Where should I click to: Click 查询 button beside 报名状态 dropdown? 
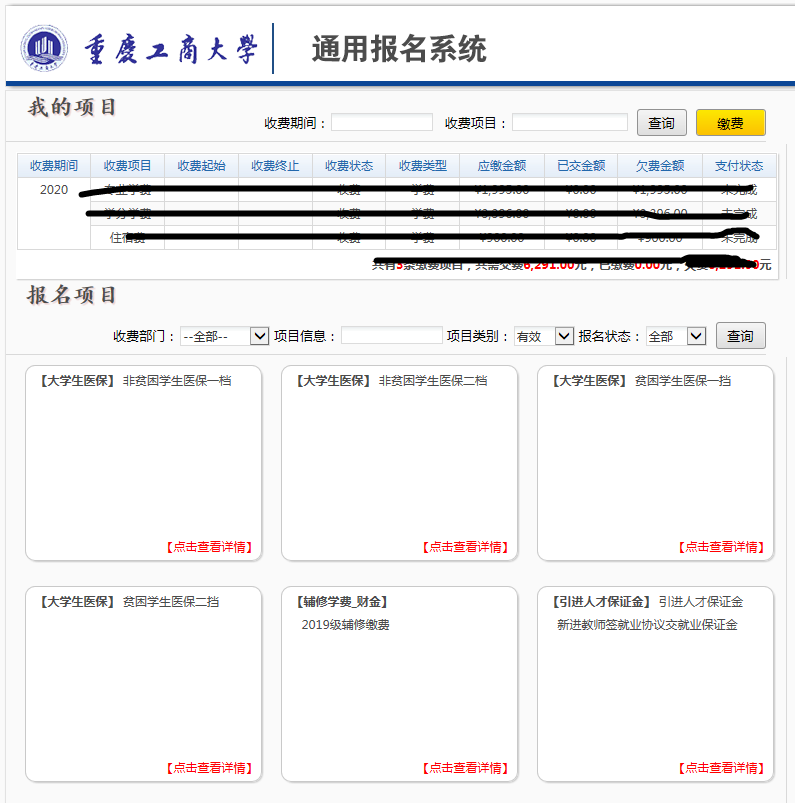click(740, 336)
